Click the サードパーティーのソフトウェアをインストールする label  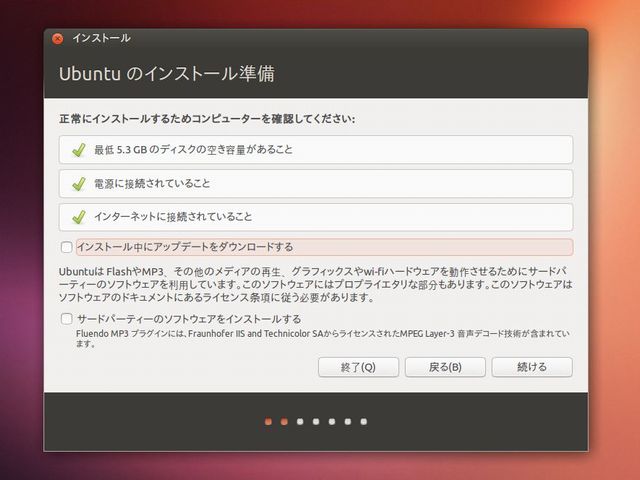189,319
